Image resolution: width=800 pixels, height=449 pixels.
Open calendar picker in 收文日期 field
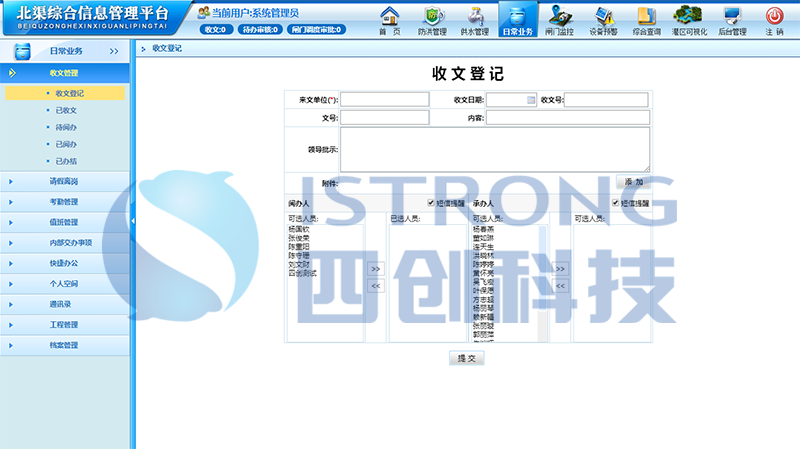[x=531, y=100]
